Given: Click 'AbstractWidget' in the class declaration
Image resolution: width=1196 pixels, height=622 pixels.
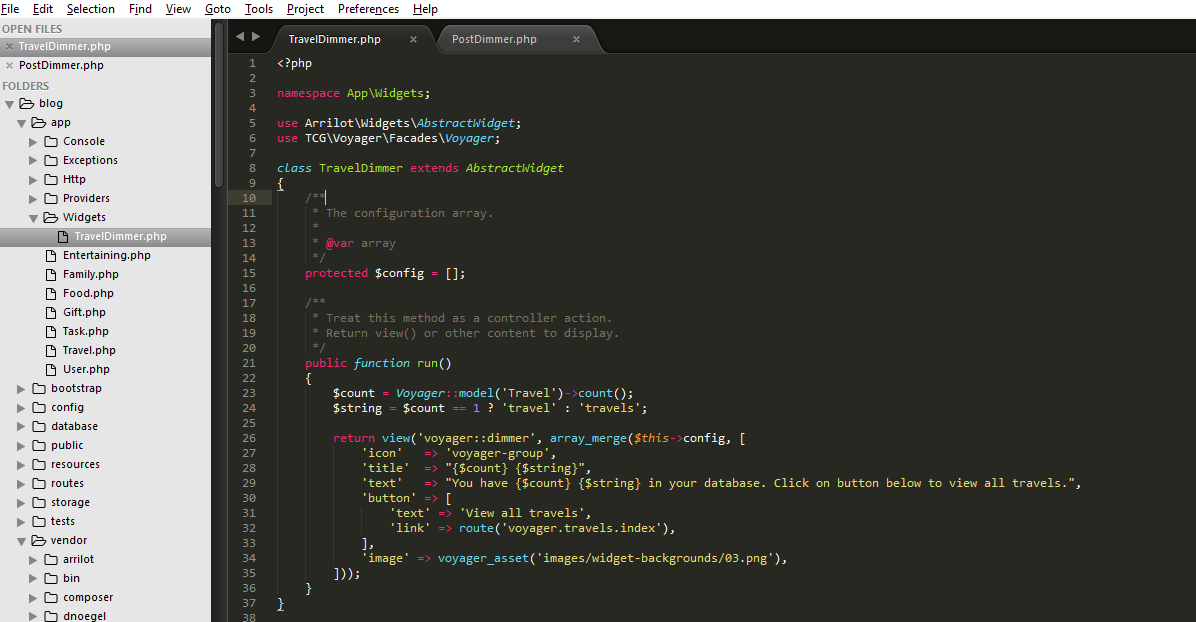Looking at the screenshot, I should pyautogui.click(x=515, y=168).
